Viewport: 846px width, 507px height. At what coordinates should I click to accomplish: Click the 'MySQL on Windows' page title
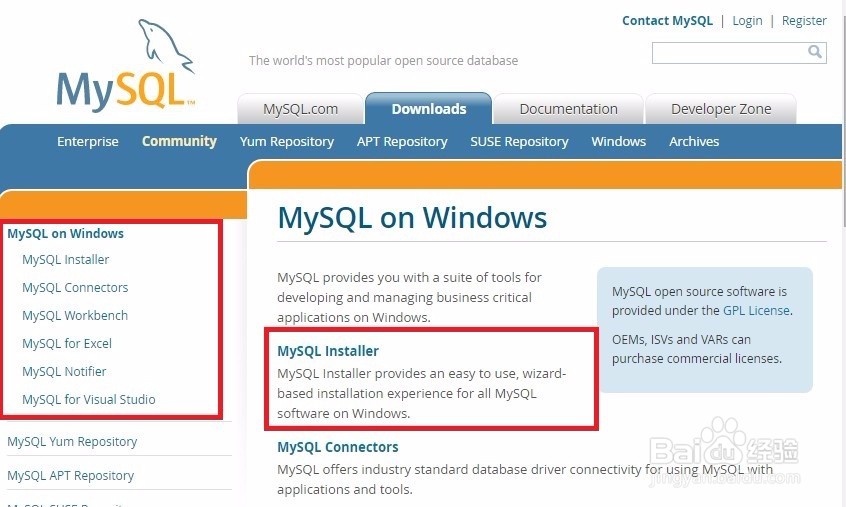point(412,218)
